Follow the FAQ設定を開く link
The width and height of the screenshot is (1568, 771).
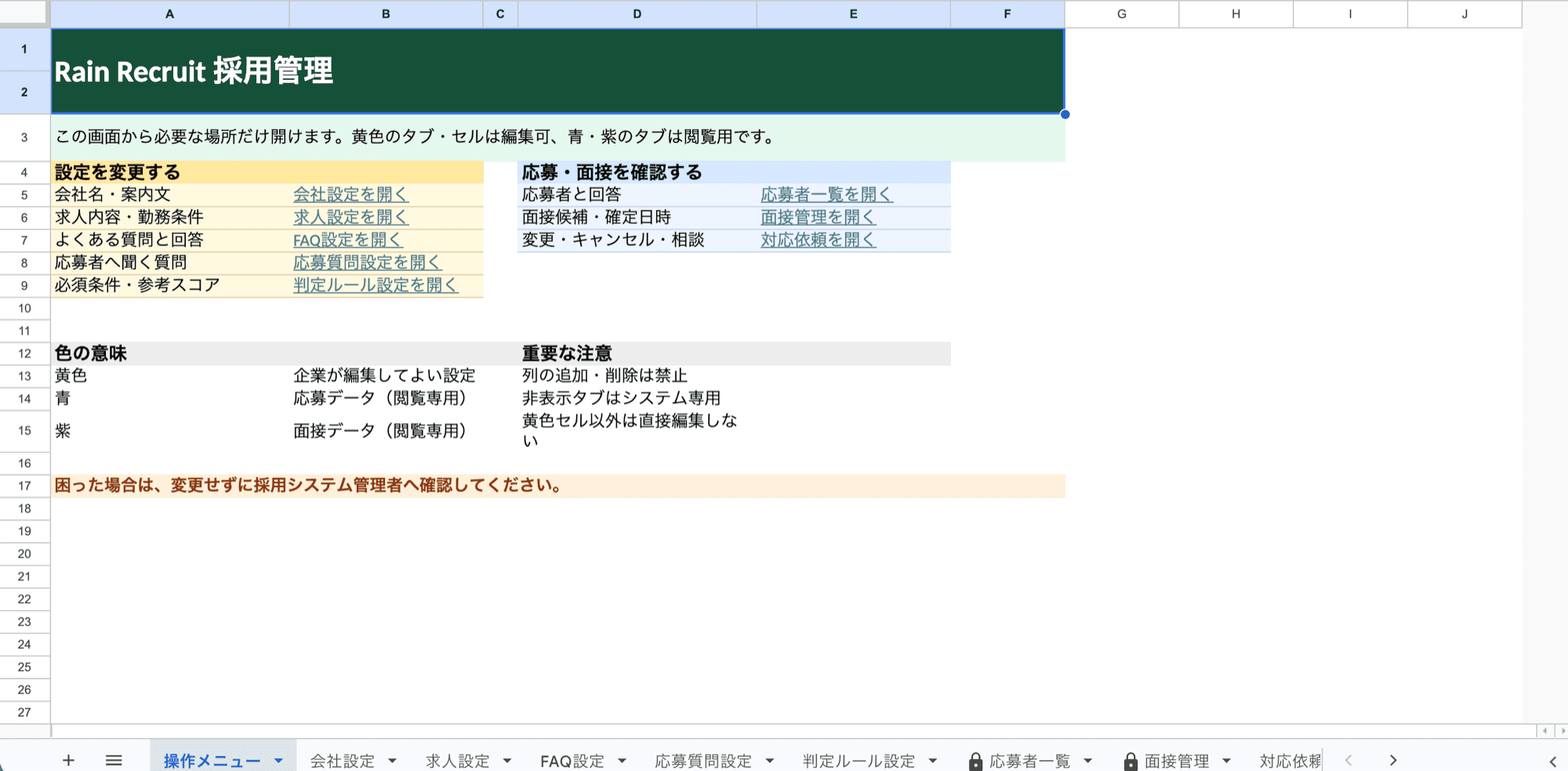coord(348,240)
